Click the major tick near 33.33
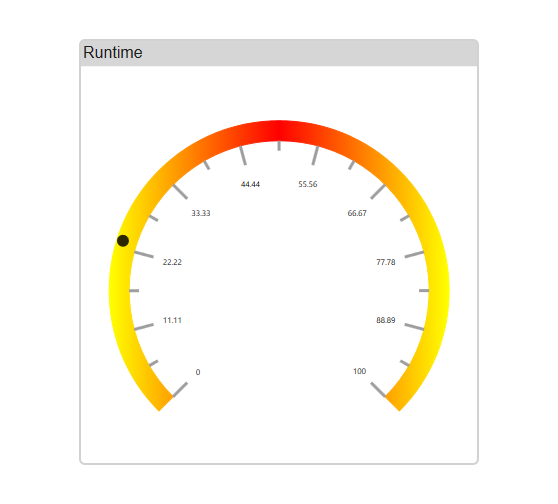 [x=180, y=191]
